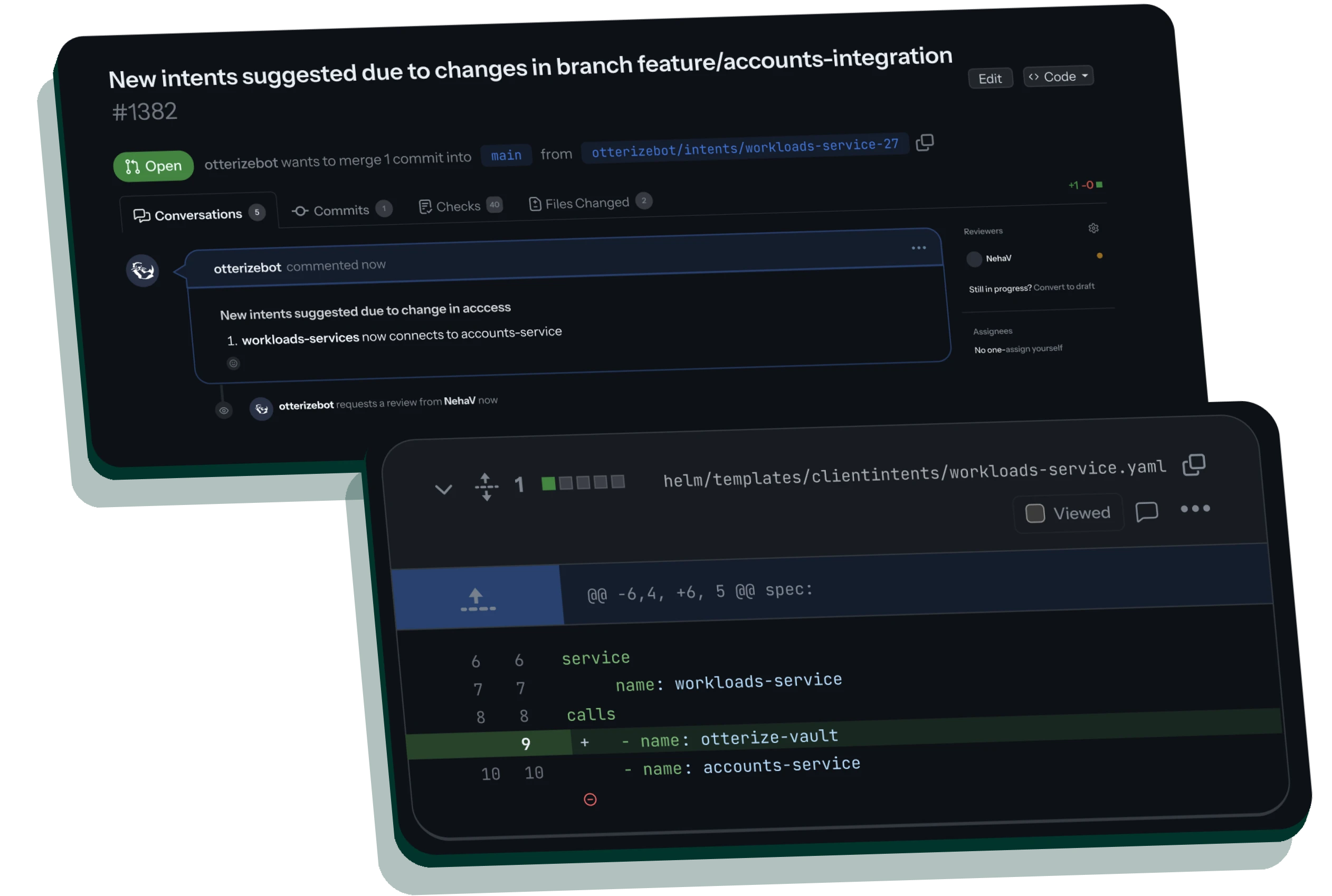Open the otterizebot/intents/workloads-service-27 branch link
Viewport: 1332px width, 896px height.
coord(745,148)
